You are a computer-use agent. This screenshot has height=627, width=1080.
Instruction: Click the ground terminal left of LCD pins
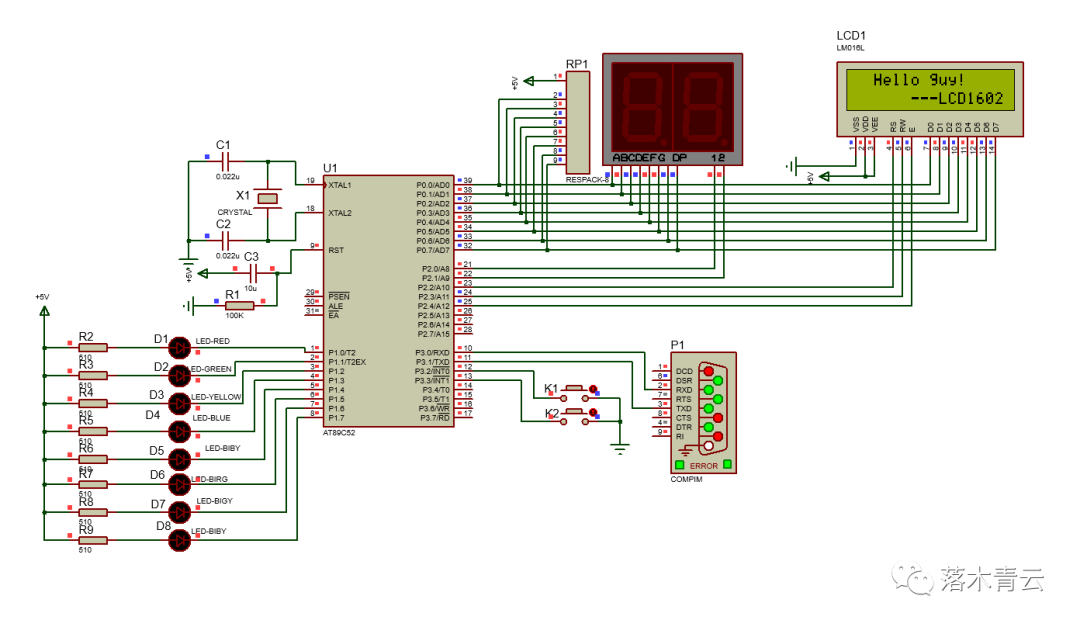791,166
